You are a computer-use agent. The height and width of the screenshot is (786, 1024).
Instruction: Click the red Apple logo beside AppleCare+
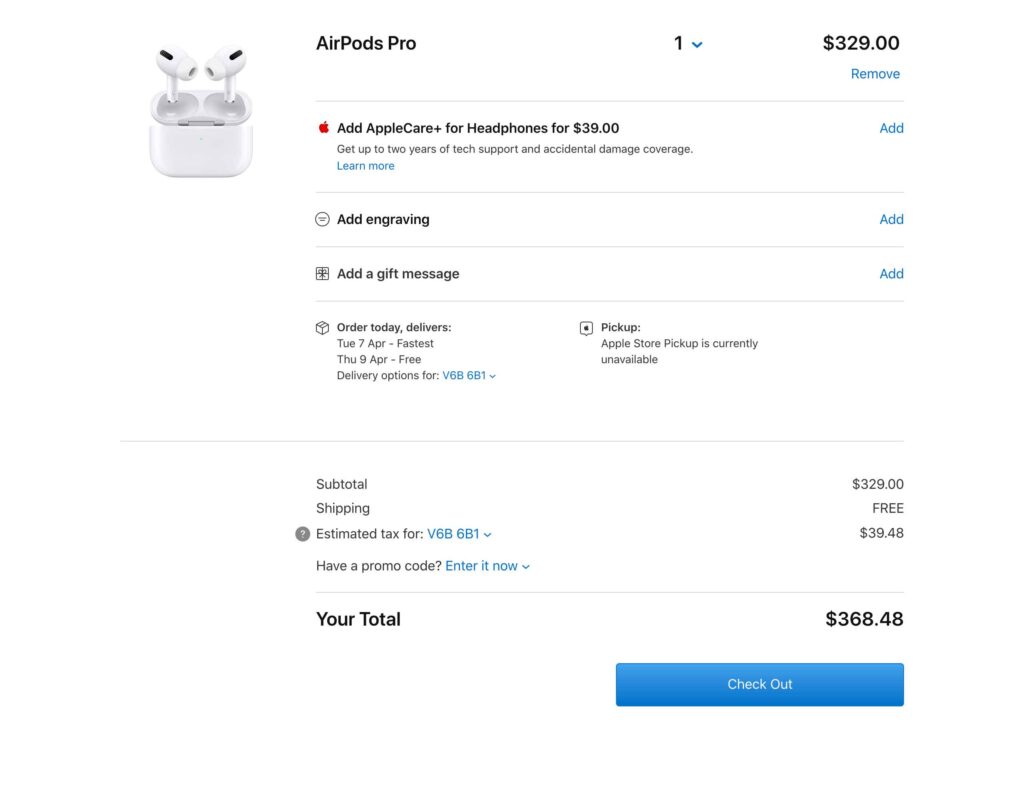pos(324,128)
